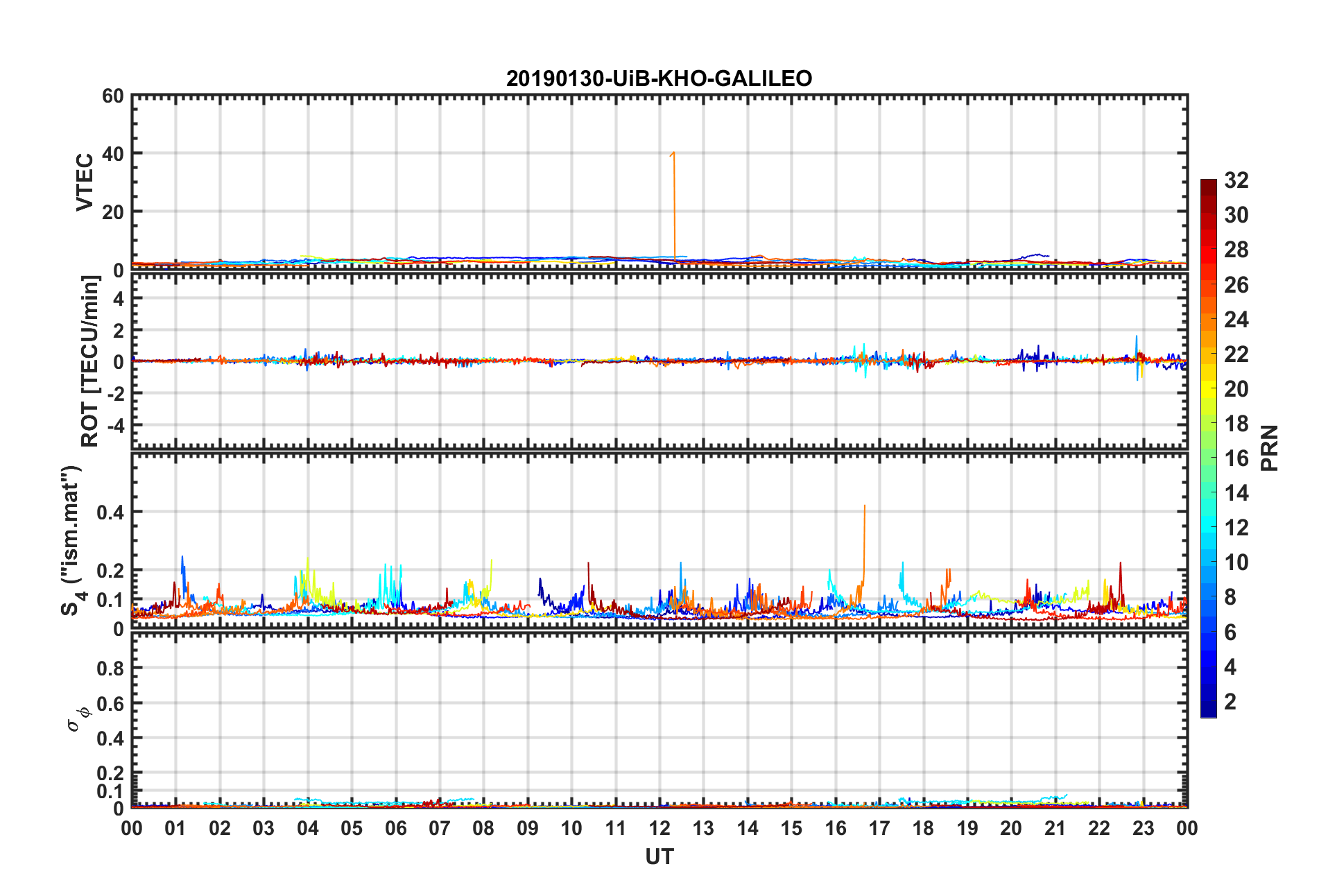1319x896 pixels.
Task: Click colorbar tick label 2
Action: click(x=1230, y=702)
